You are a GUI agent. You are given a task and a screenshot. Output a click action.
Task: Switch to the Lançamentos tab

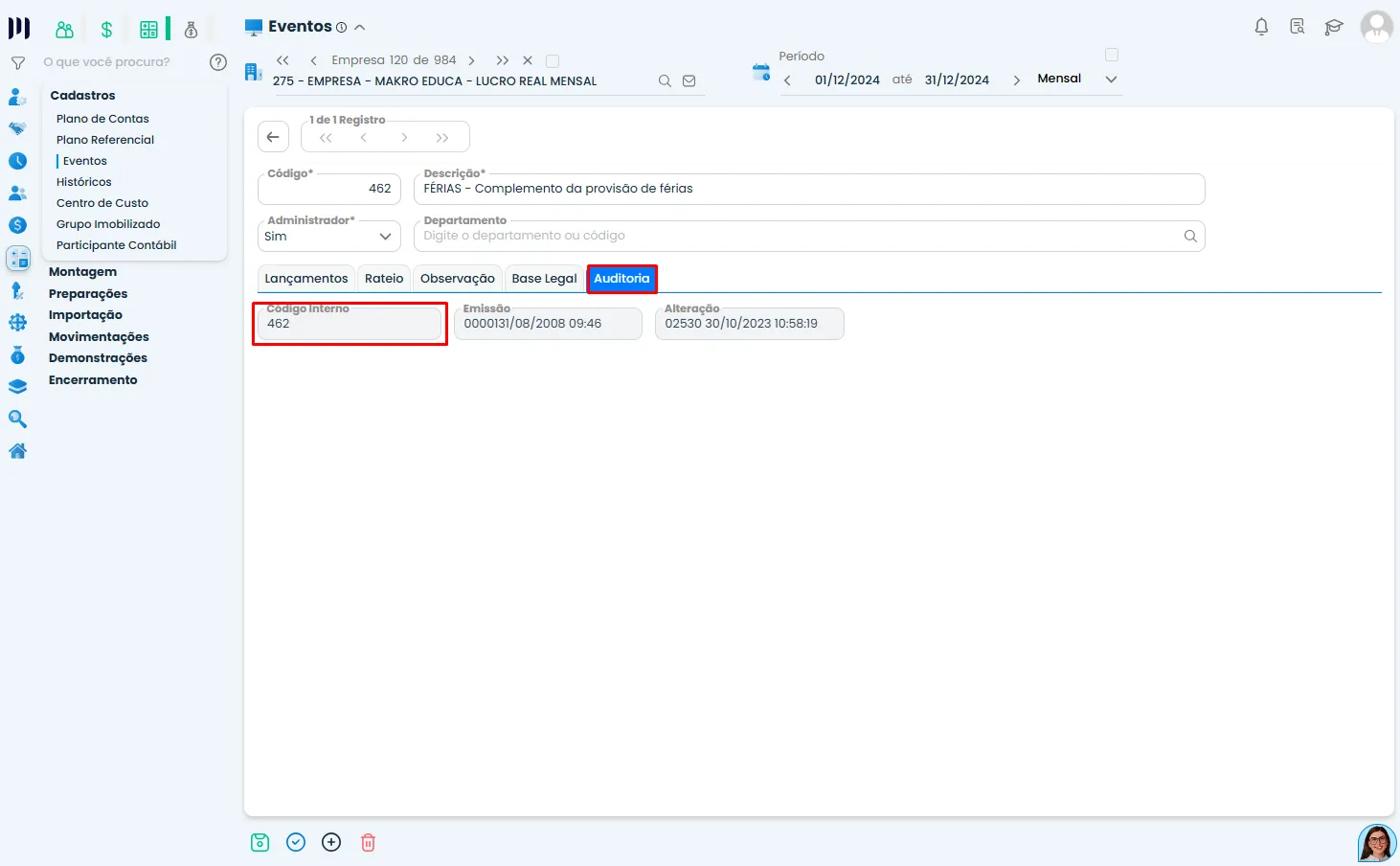pos(306,279)
